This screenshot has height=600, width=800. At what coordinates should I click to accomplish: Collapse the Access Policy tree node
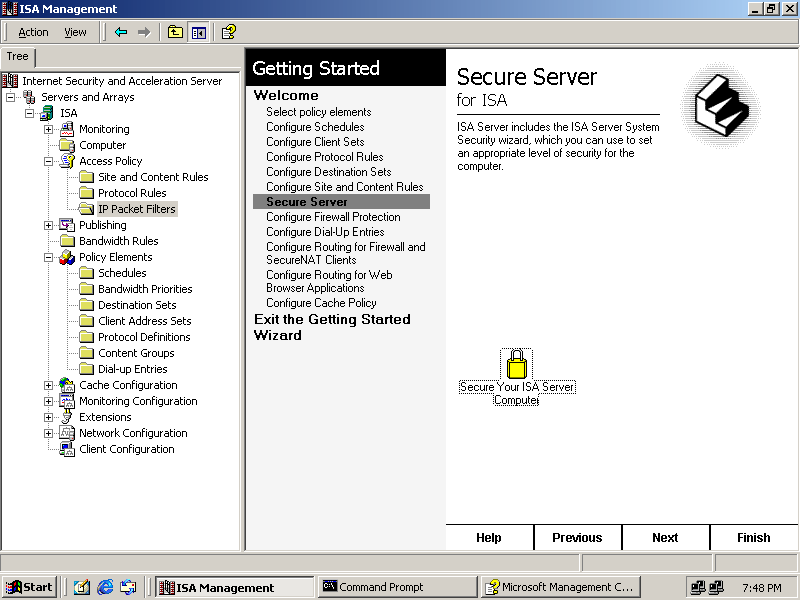[48, 161]
